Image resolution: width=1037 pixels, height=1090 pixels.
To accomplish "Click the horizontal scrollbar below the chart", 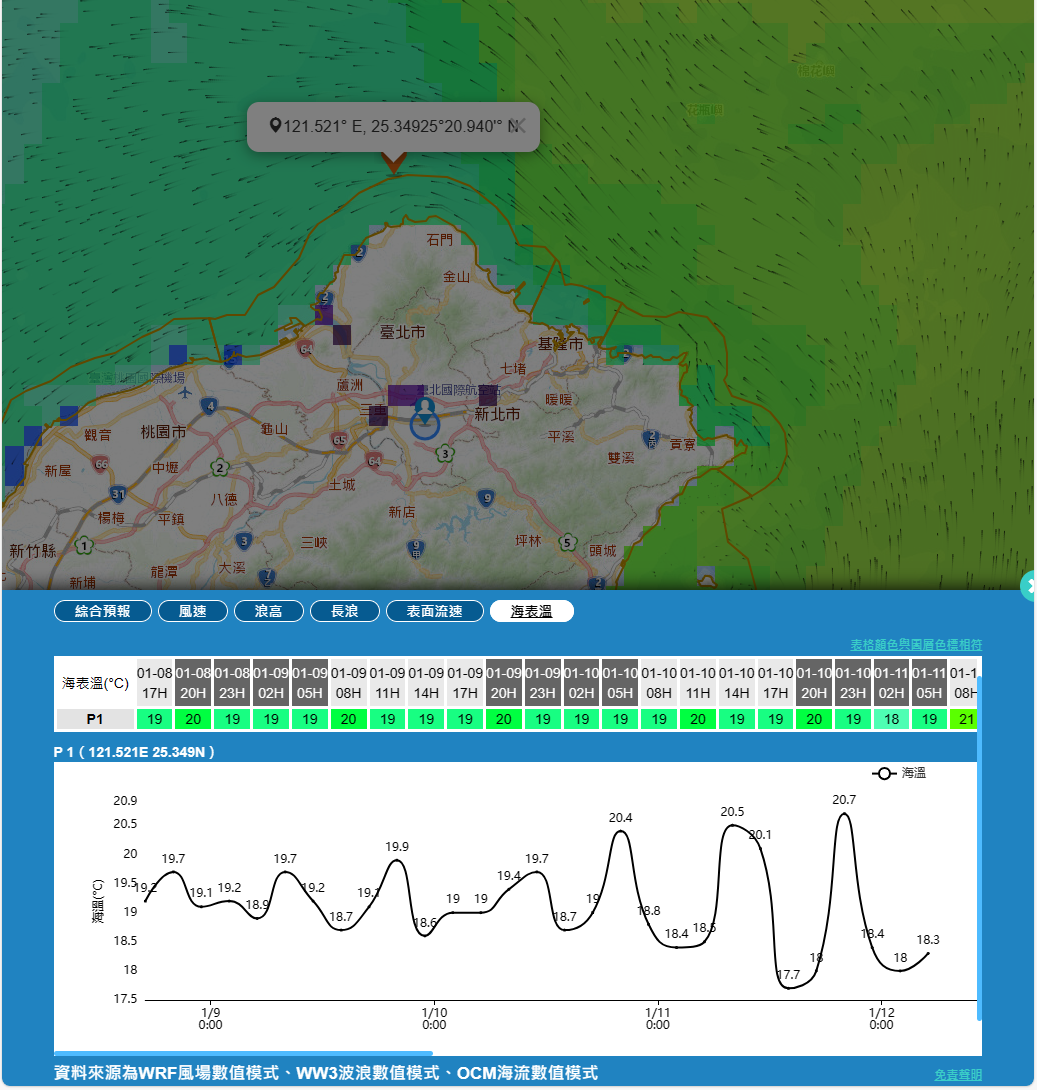I will pos(243,1053).
